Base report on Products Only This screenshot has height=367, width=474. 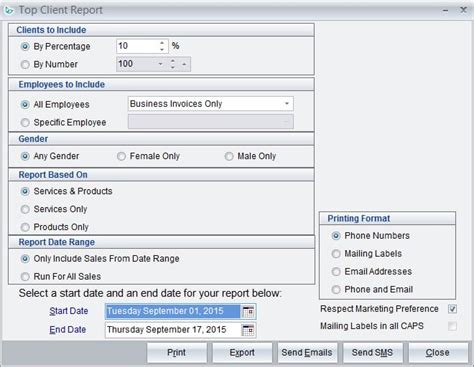[x=25, y=227]
